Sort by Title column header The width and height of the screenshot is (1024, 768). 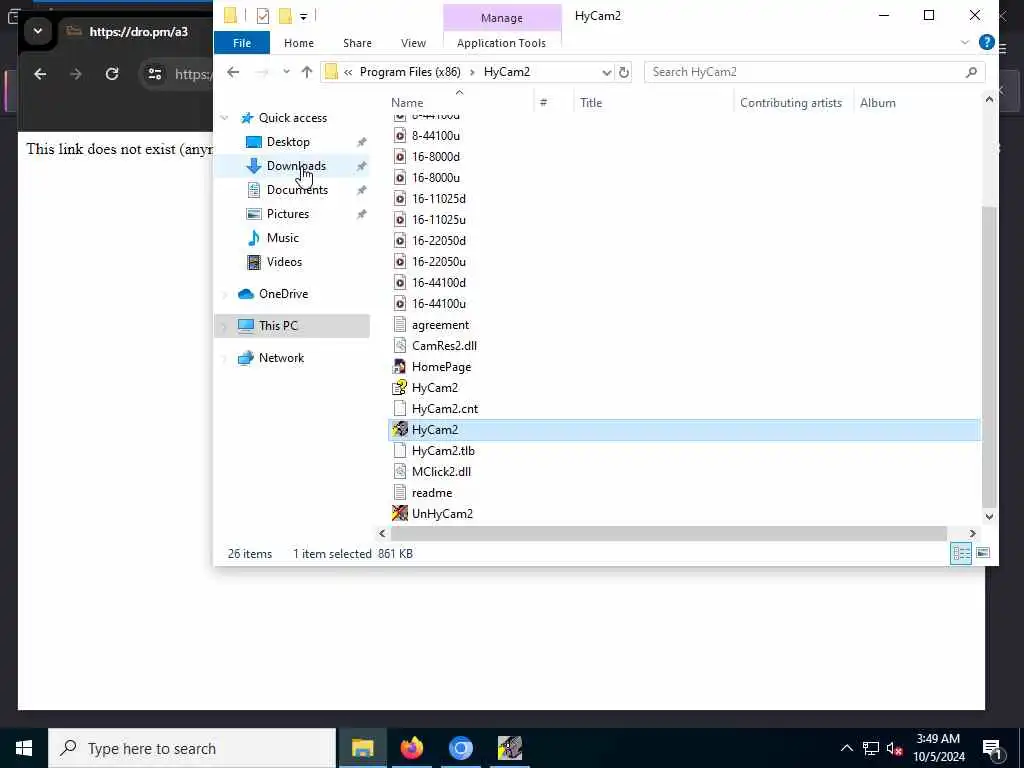pos(590,103)
